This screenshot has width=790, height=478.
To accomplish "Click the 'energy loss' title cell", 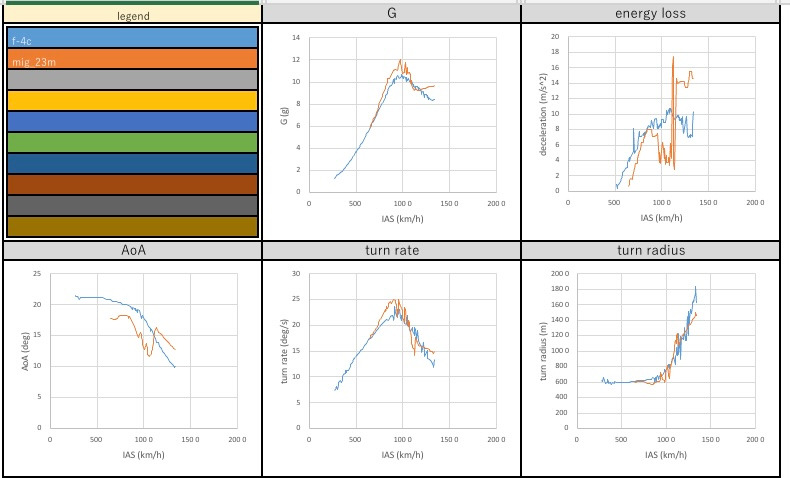I will 650,12.
